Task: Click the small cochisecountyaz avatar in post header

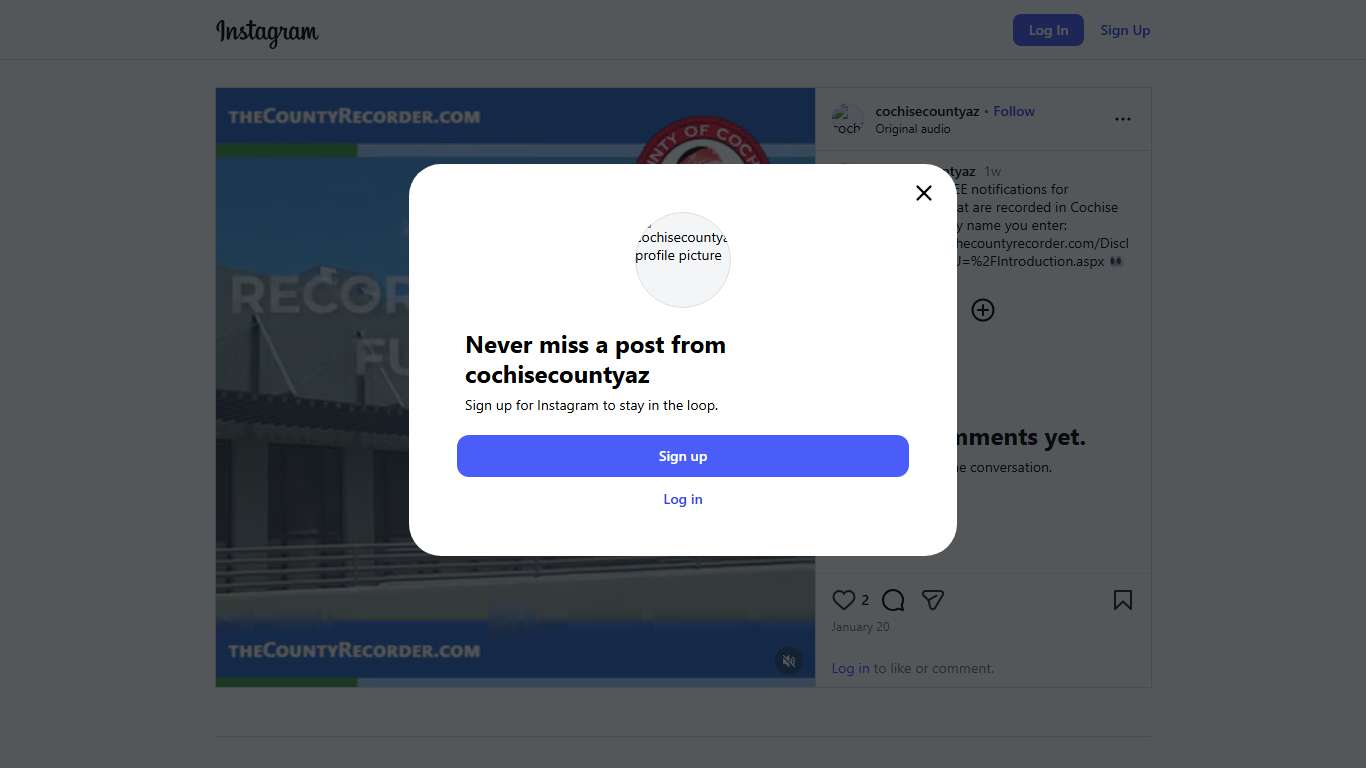Action: [x=848, y=120]
